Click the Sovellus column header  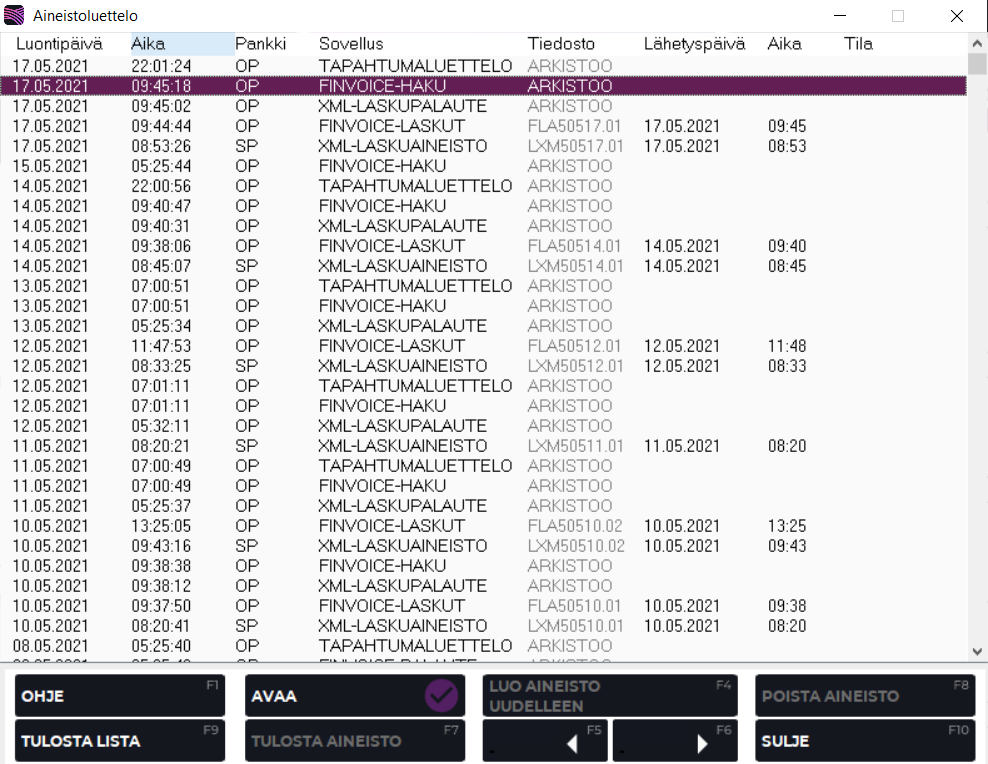click(351, 44)
